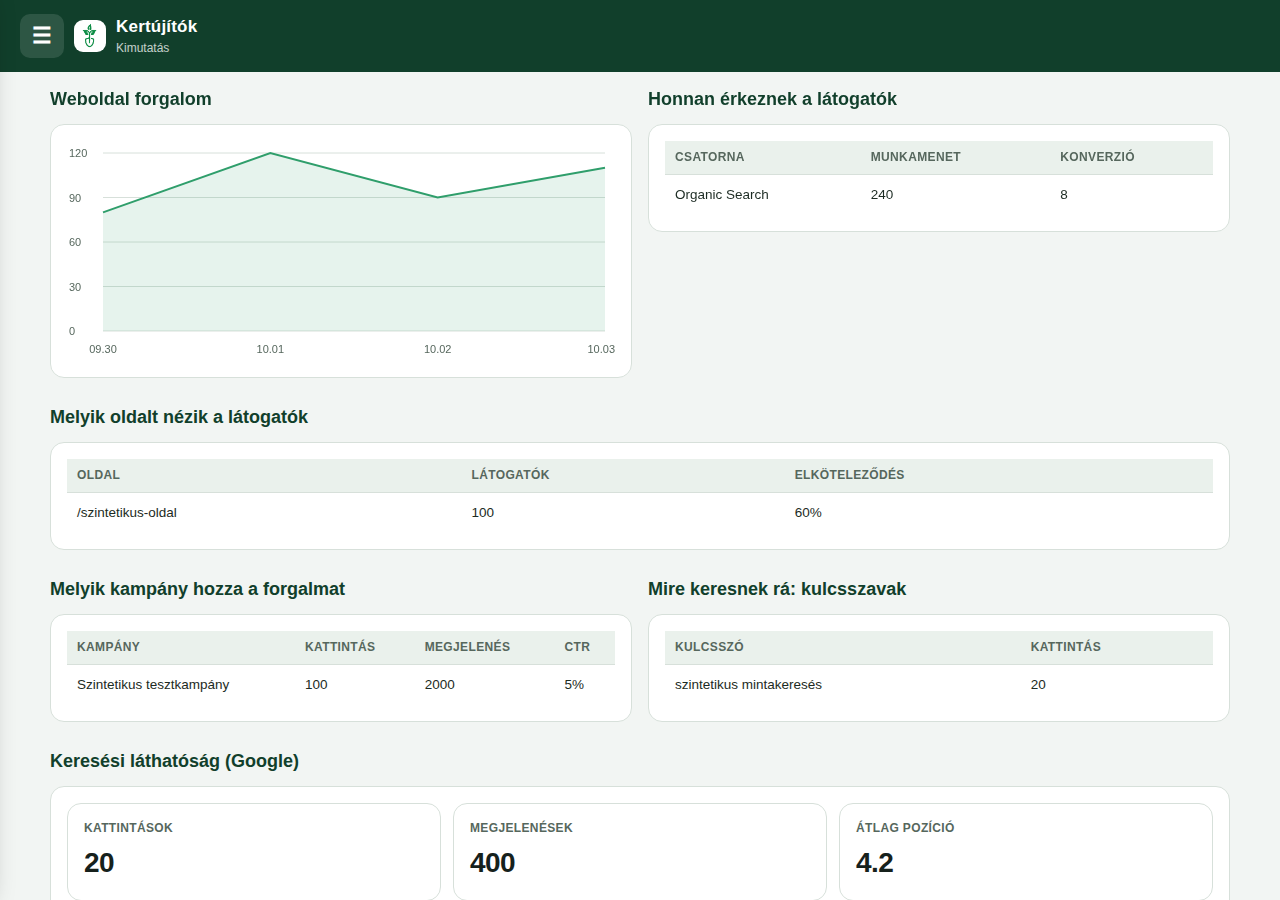Select the Szintetikus tesztkampány row
The image size is (1280, 900).
tap(341, 685)
